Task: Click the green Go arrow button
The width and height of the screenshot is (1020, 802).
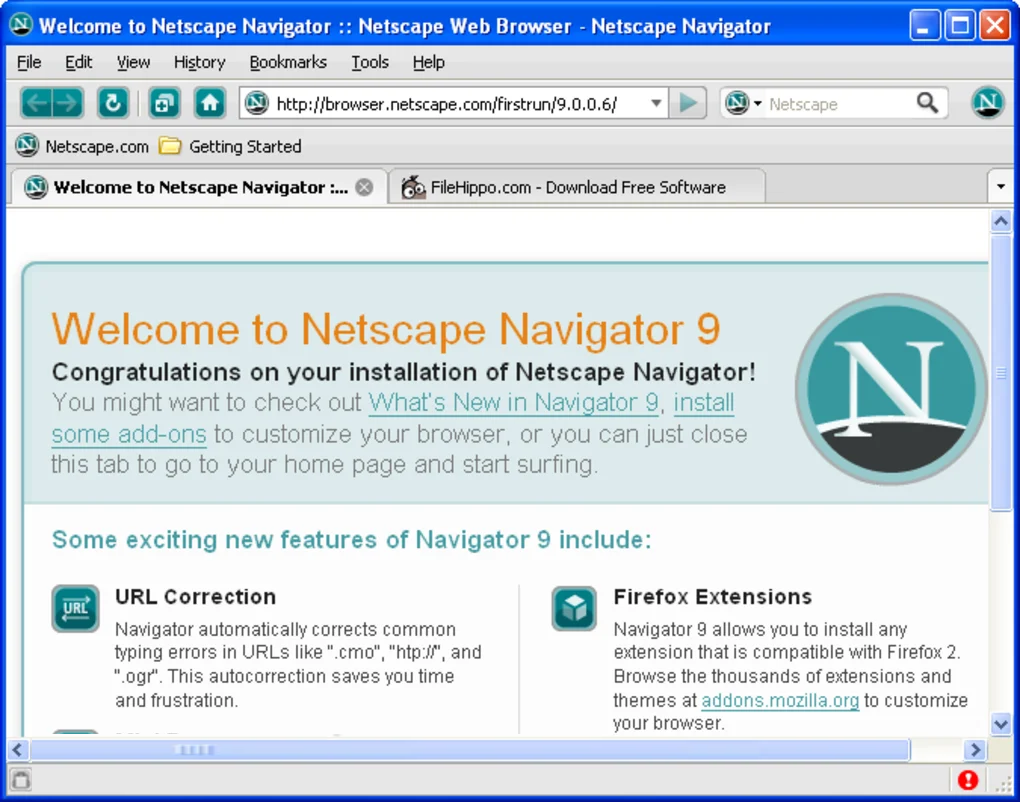Action: tap(688, 103)
